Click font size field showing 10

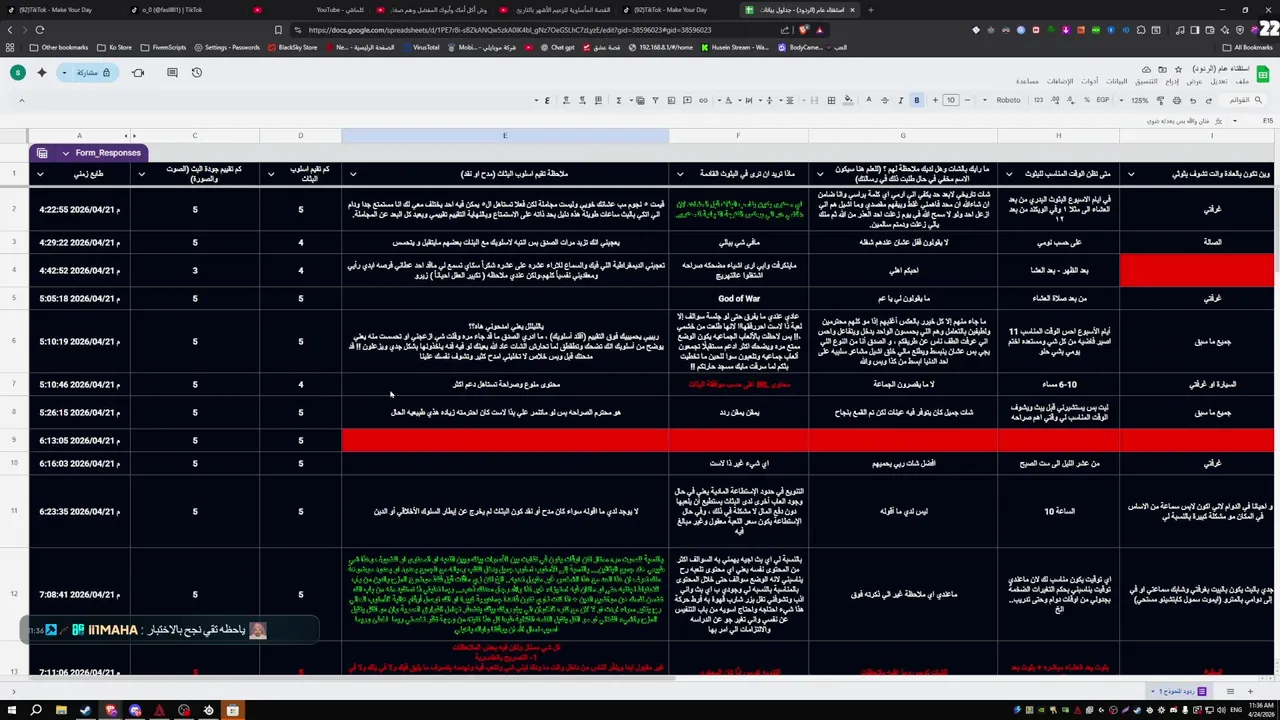coord(951,100)
